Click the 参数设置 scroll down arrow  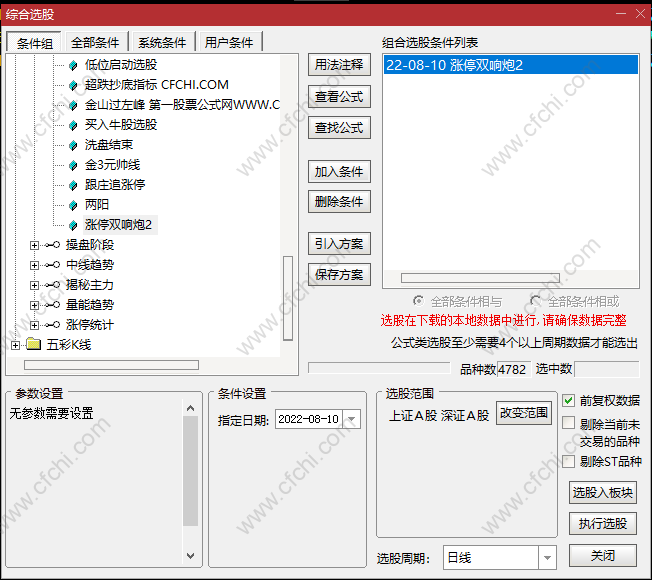click(190, 556)
